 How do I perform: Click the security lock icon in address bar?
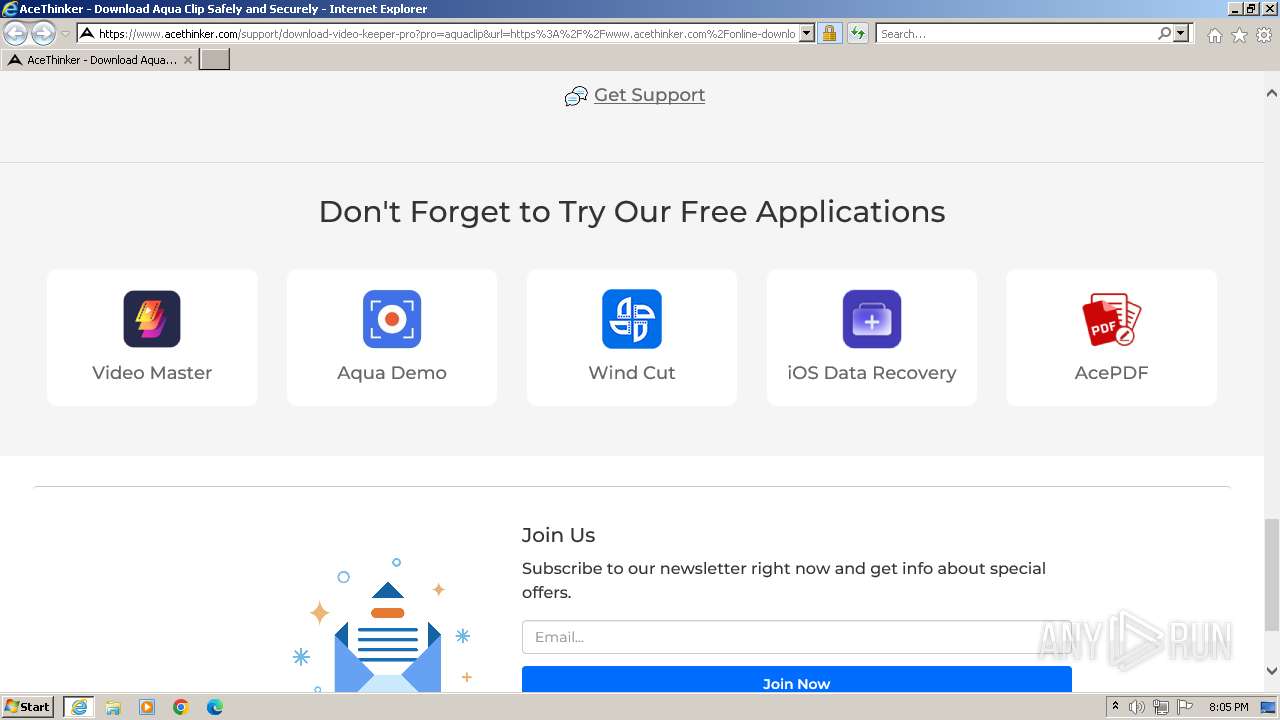[829, 33]
